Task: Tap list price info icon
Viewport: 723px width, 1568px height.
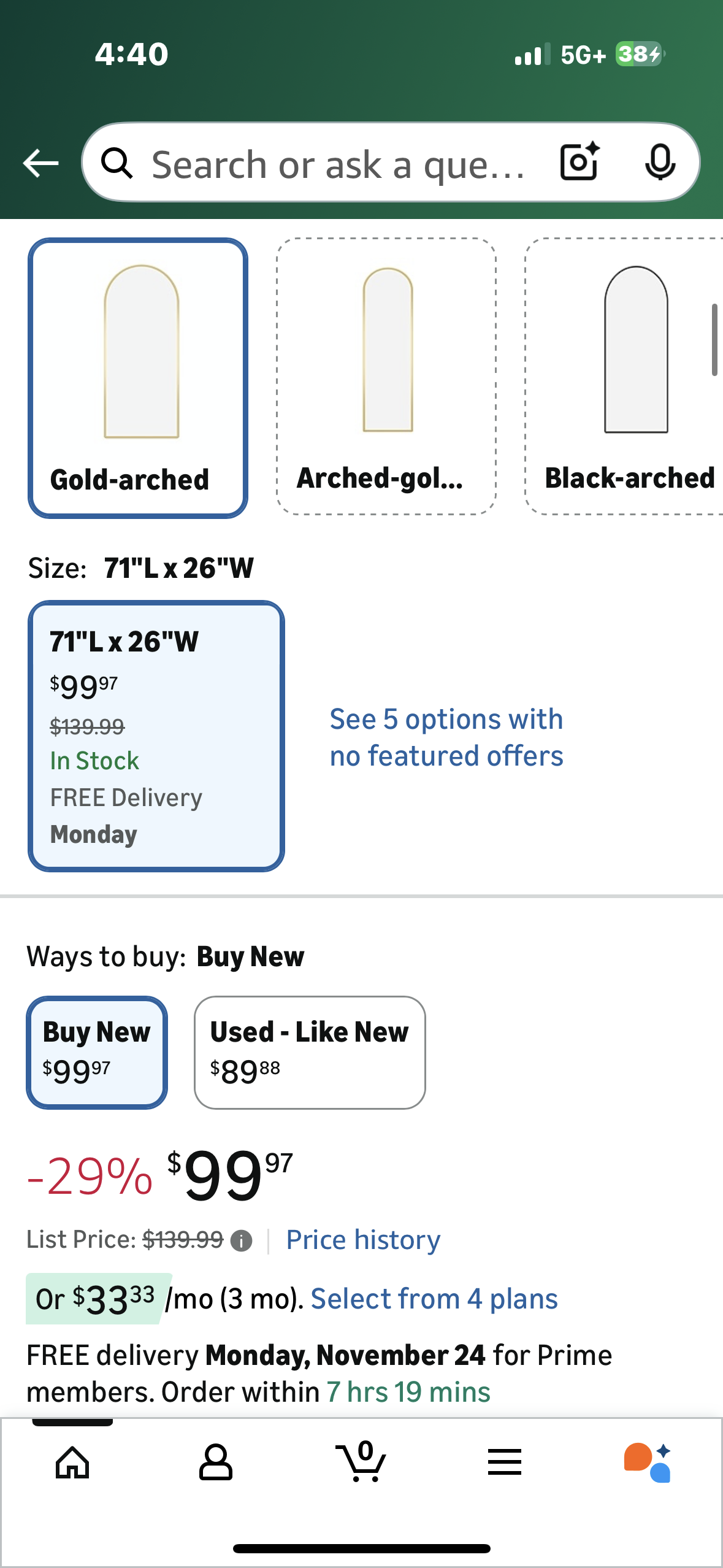Action: (x=241, y=1240)
